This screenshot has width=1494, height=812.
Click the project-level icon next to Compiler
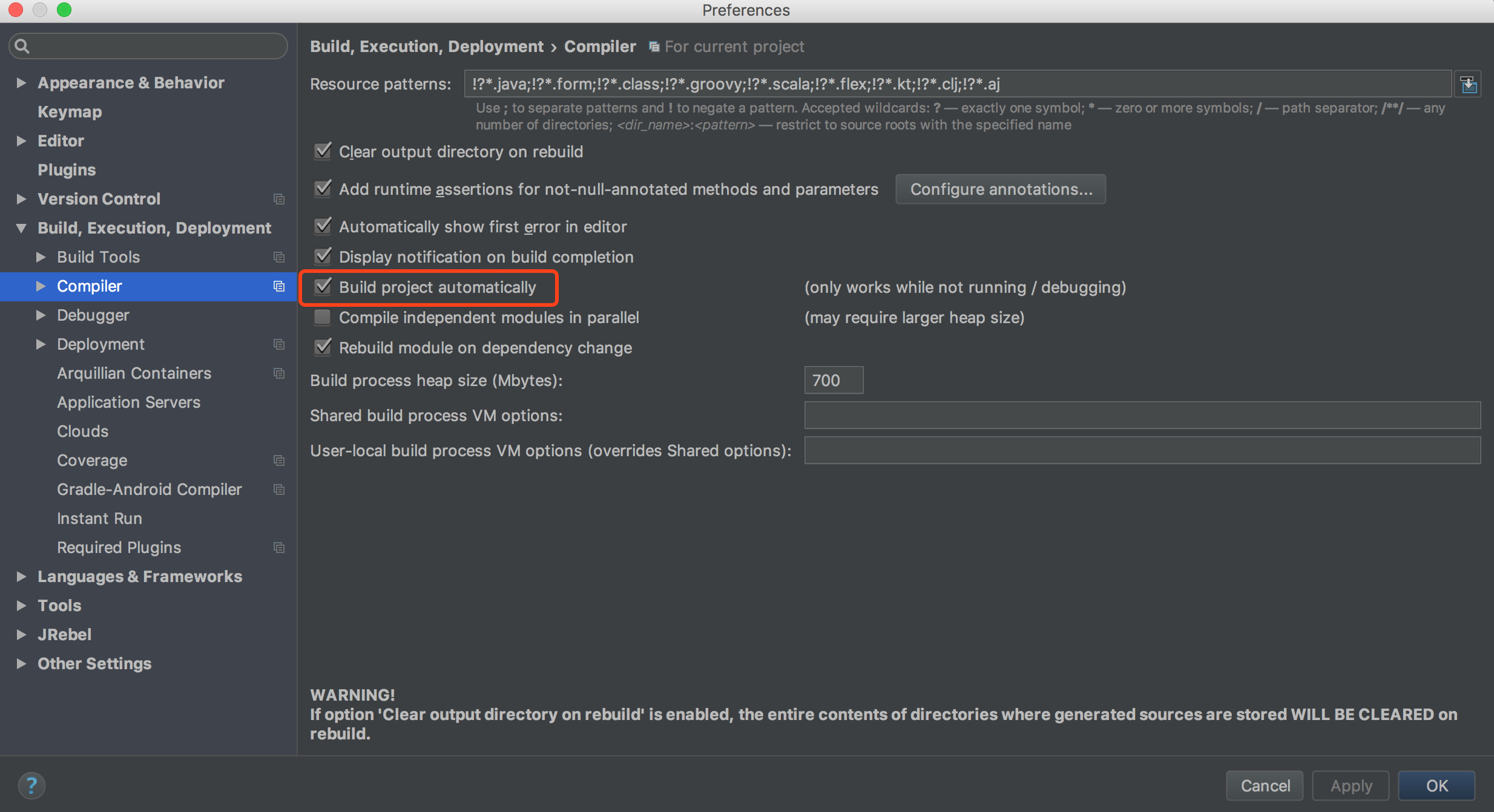click(x=279, y=286)
